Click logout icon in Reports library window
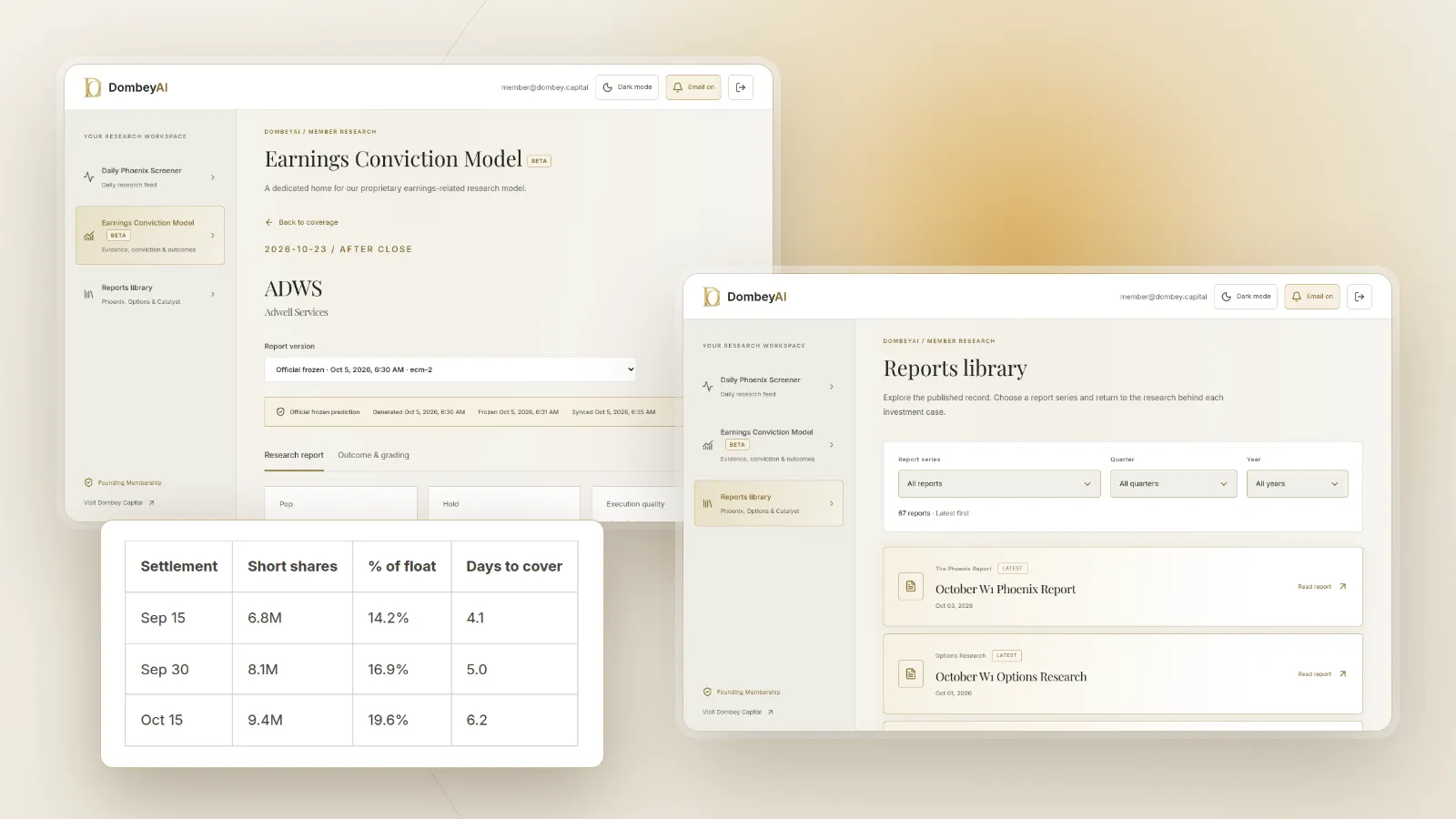This screenshot has height=819, width=1456. coord(1360,297)
